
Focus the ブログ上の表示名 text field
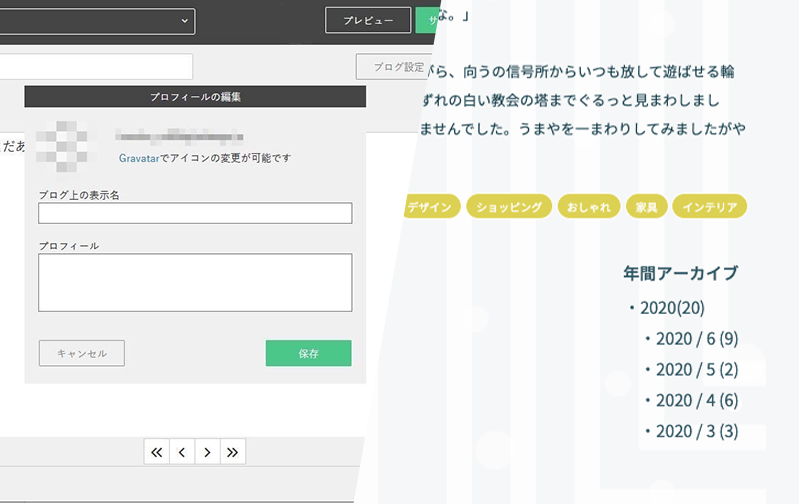[x=195, y=213]
